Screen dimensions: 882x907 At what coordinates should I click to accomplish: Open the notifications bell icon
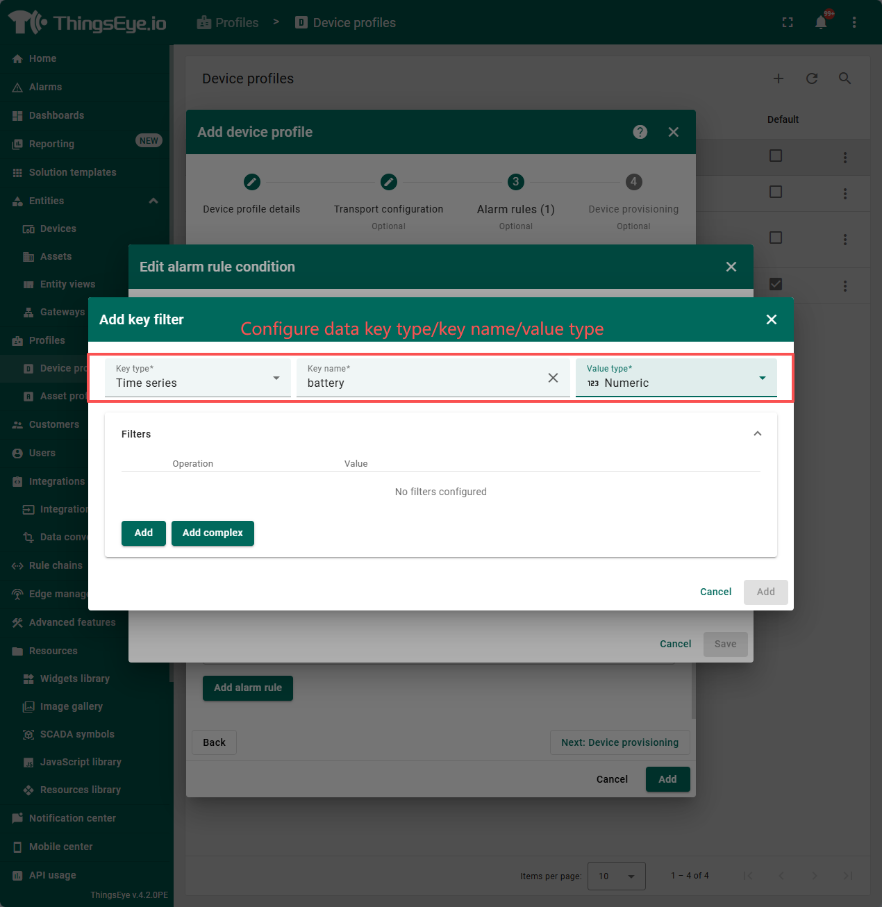(821, 22)
